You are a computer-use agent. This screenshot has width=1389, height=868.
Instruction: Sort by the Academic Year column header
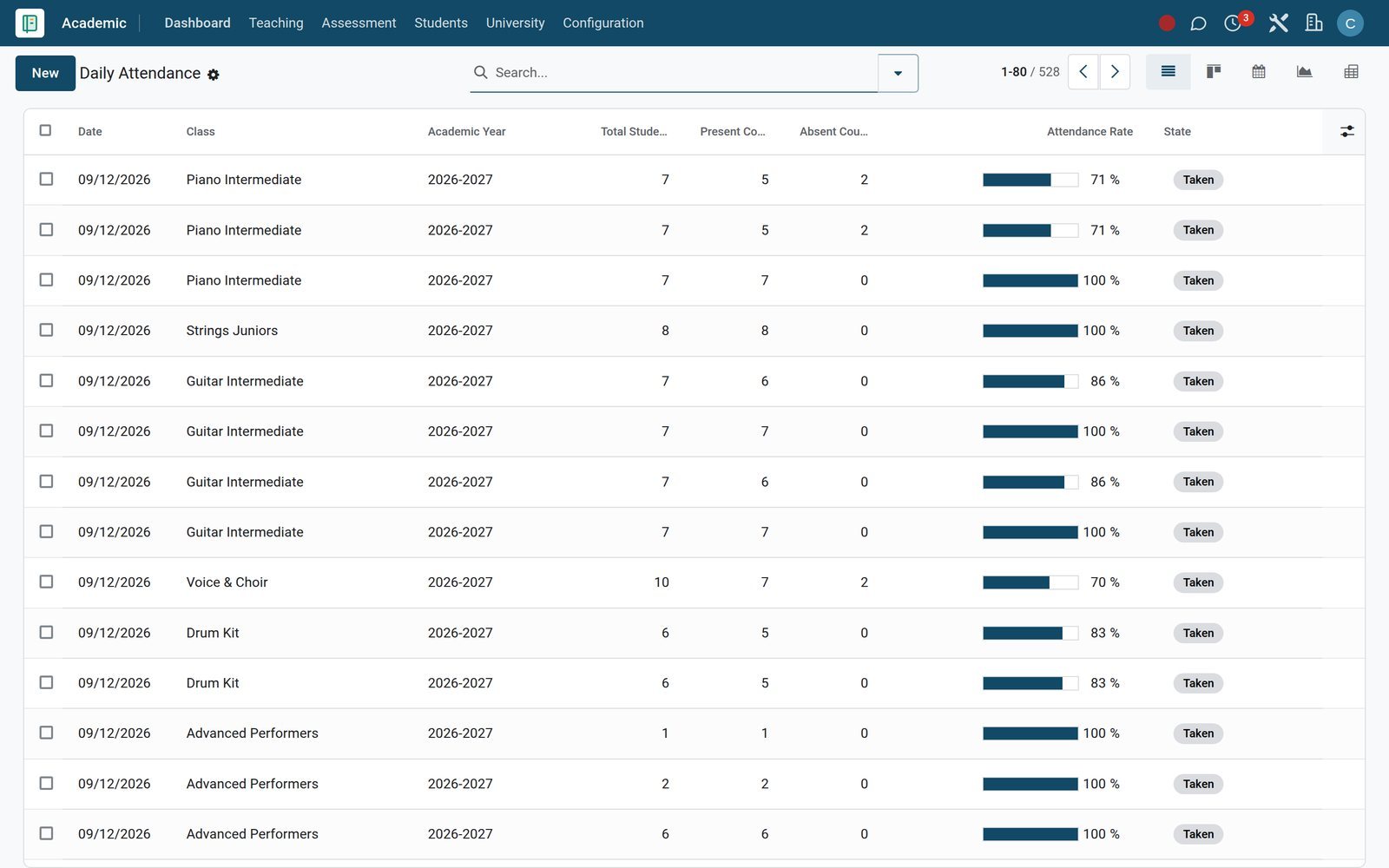pyautogui.click(x=466, y=132)
